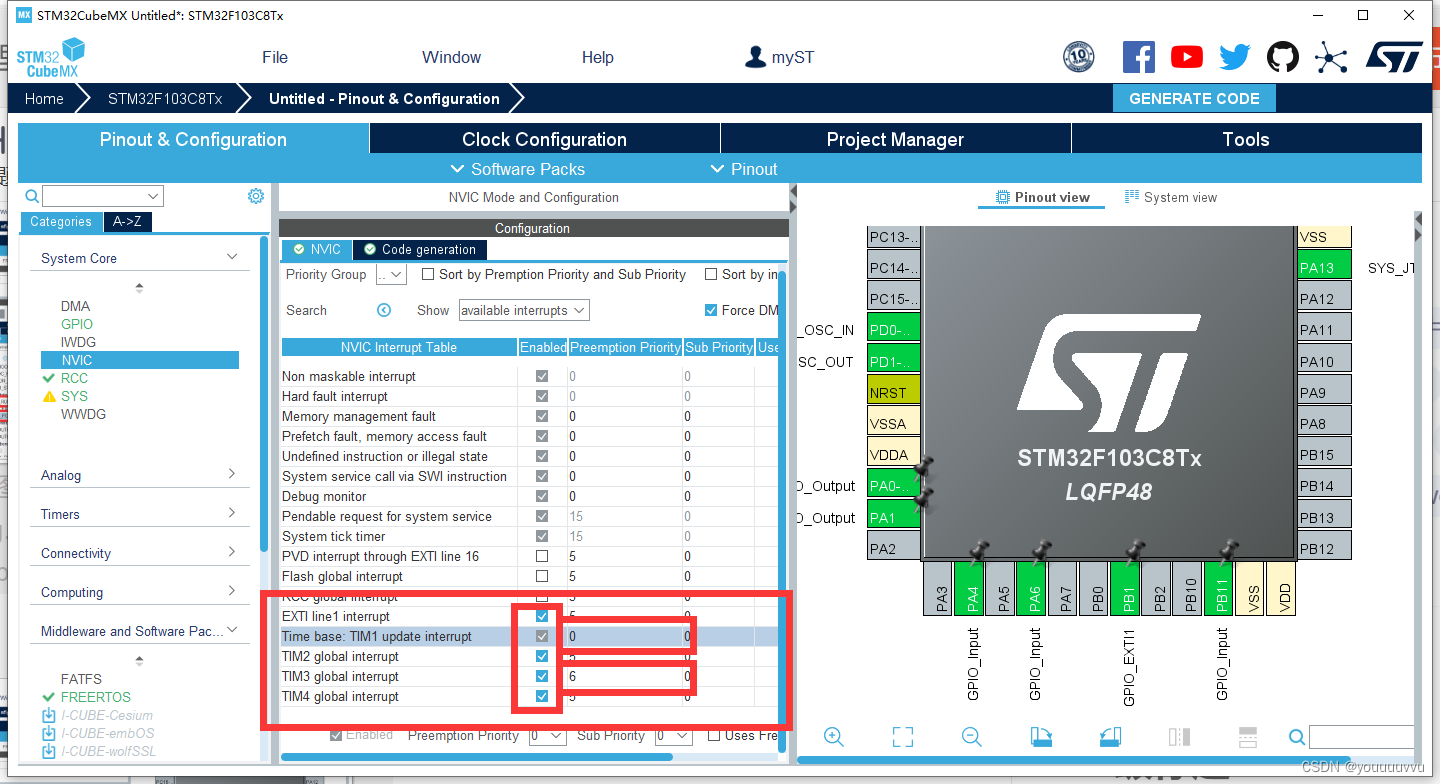Open the categories settings gear
The image size is (1440, 784).
[255, 196]
